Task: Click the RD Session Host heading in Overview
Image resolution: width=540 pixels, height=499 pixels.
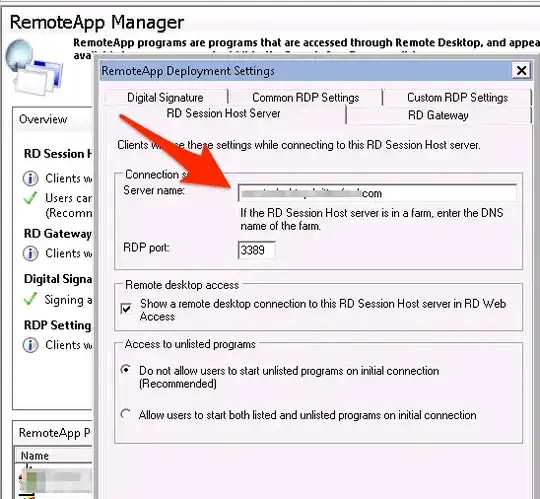Action: click(x=58, y=154)
